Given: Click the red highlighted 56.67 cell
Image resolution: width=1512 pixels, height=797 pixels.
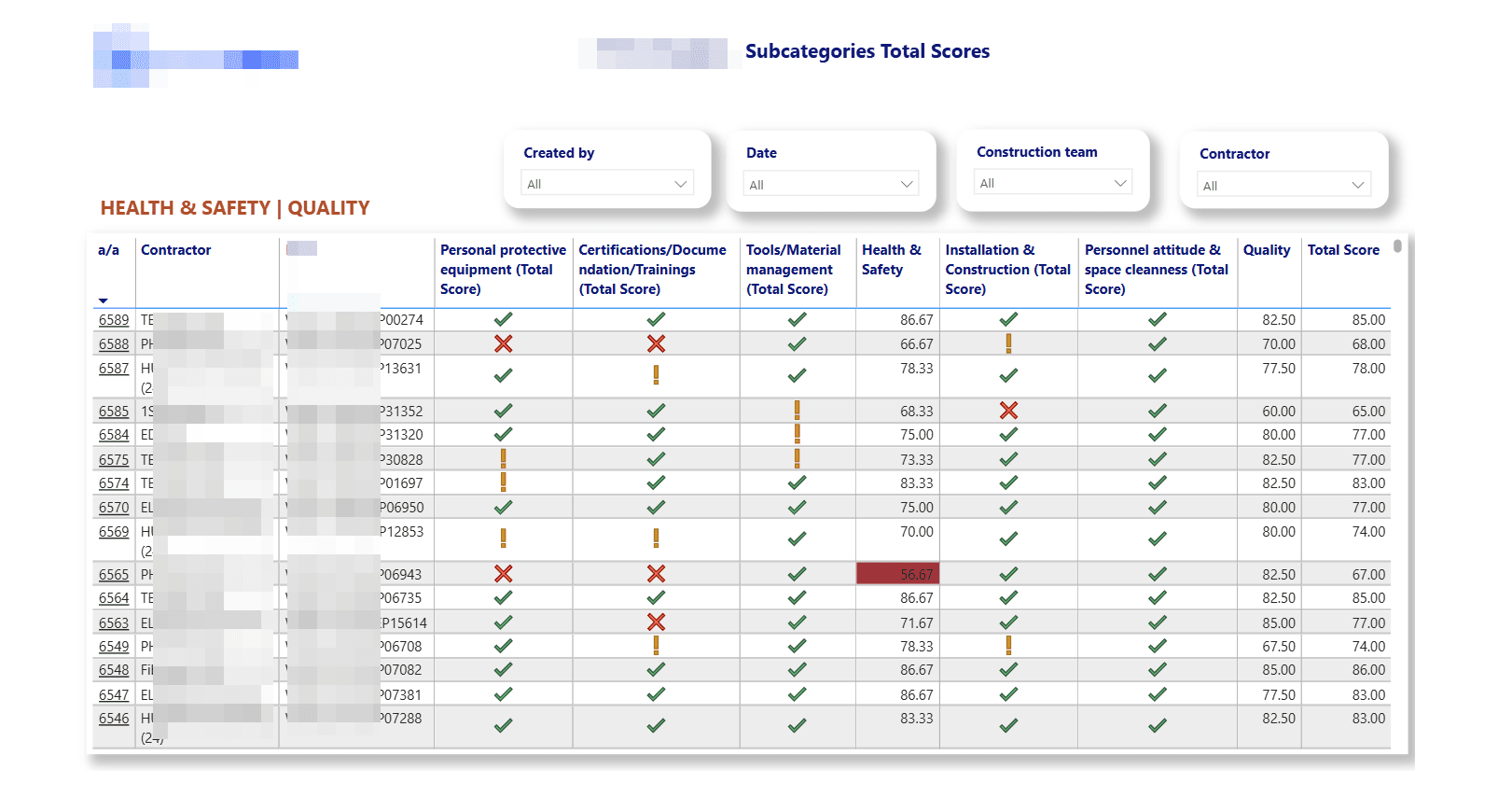Looking at the screenshot, I should (x=896, y=574).
